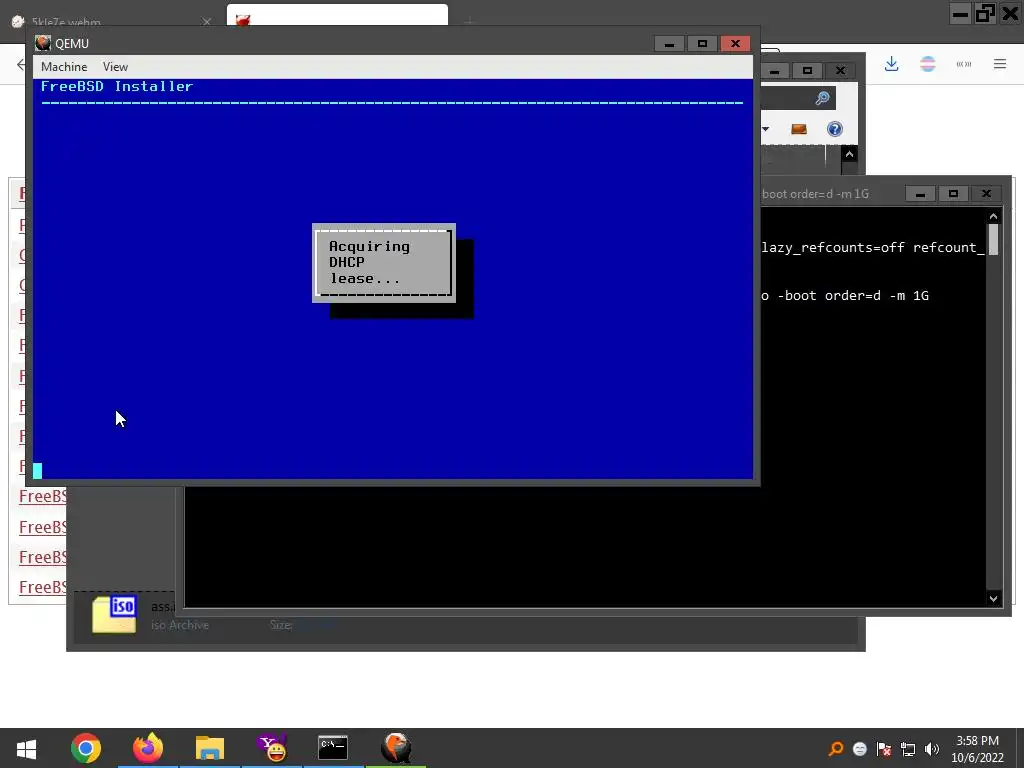
Task: Select the active browser tab
Action: tap(337, 16)
